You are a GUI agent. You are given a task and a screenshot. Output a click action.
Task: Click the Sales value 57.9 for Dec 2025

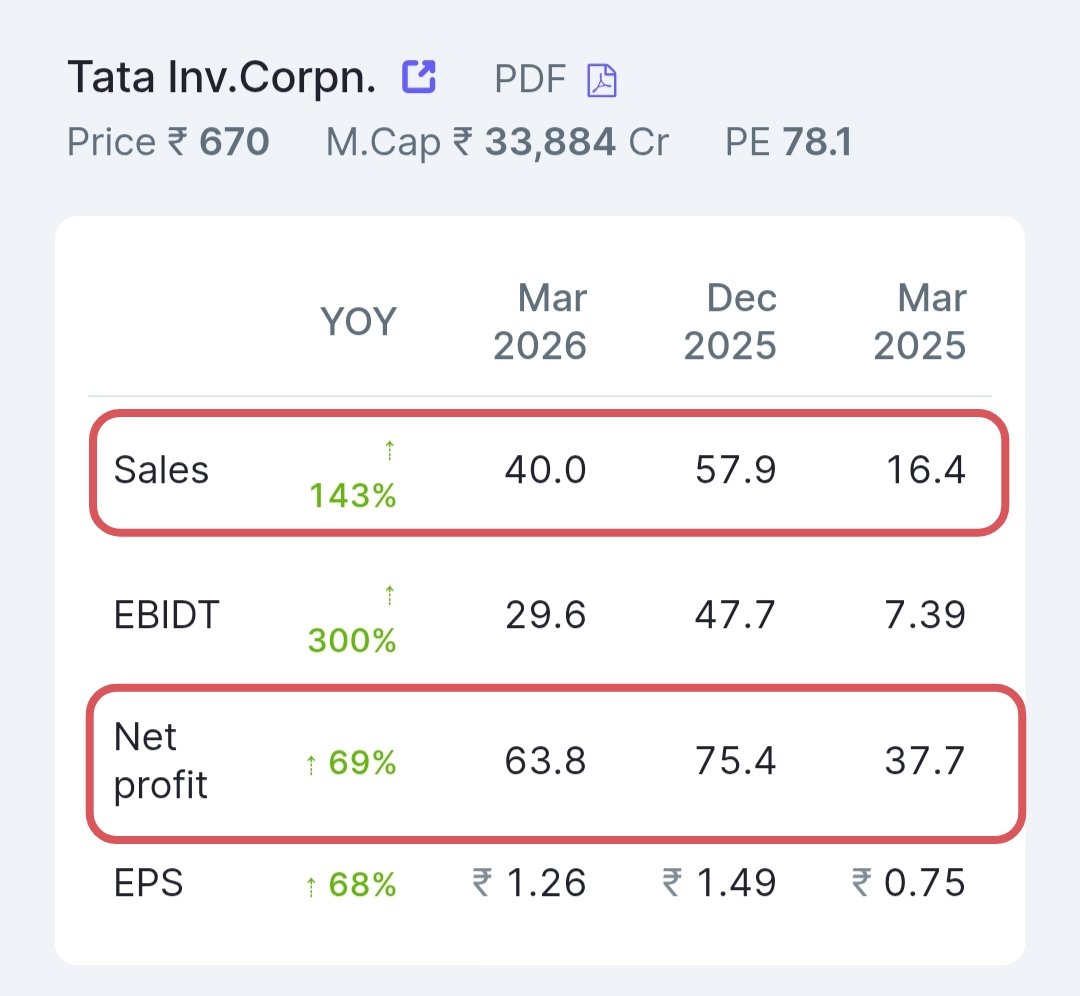pos(736,470)
